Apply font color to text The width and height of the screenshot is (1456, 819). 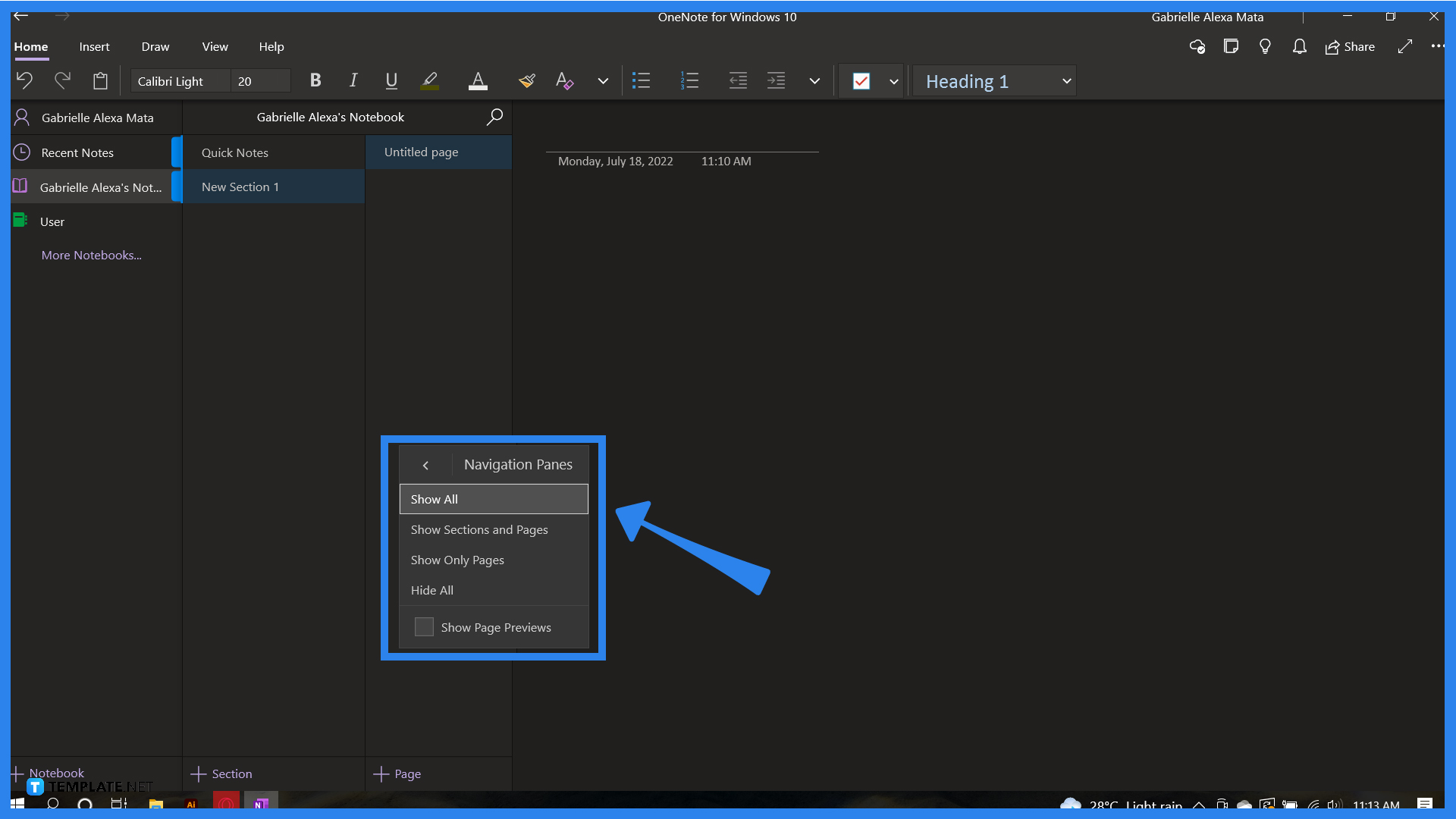pos(477,80)
